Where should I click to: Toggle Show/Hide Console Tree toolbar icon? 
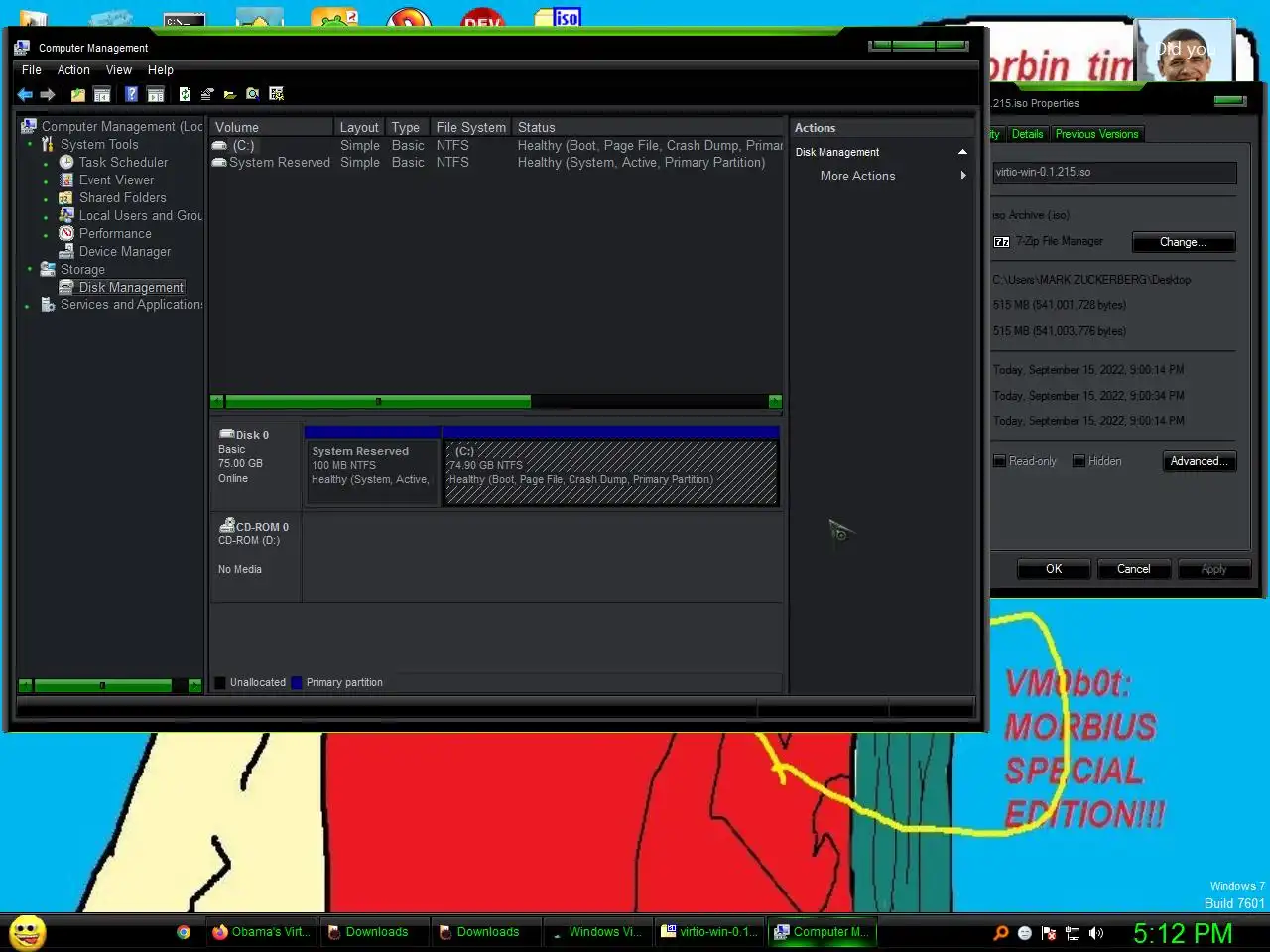[x=102, y=94]
